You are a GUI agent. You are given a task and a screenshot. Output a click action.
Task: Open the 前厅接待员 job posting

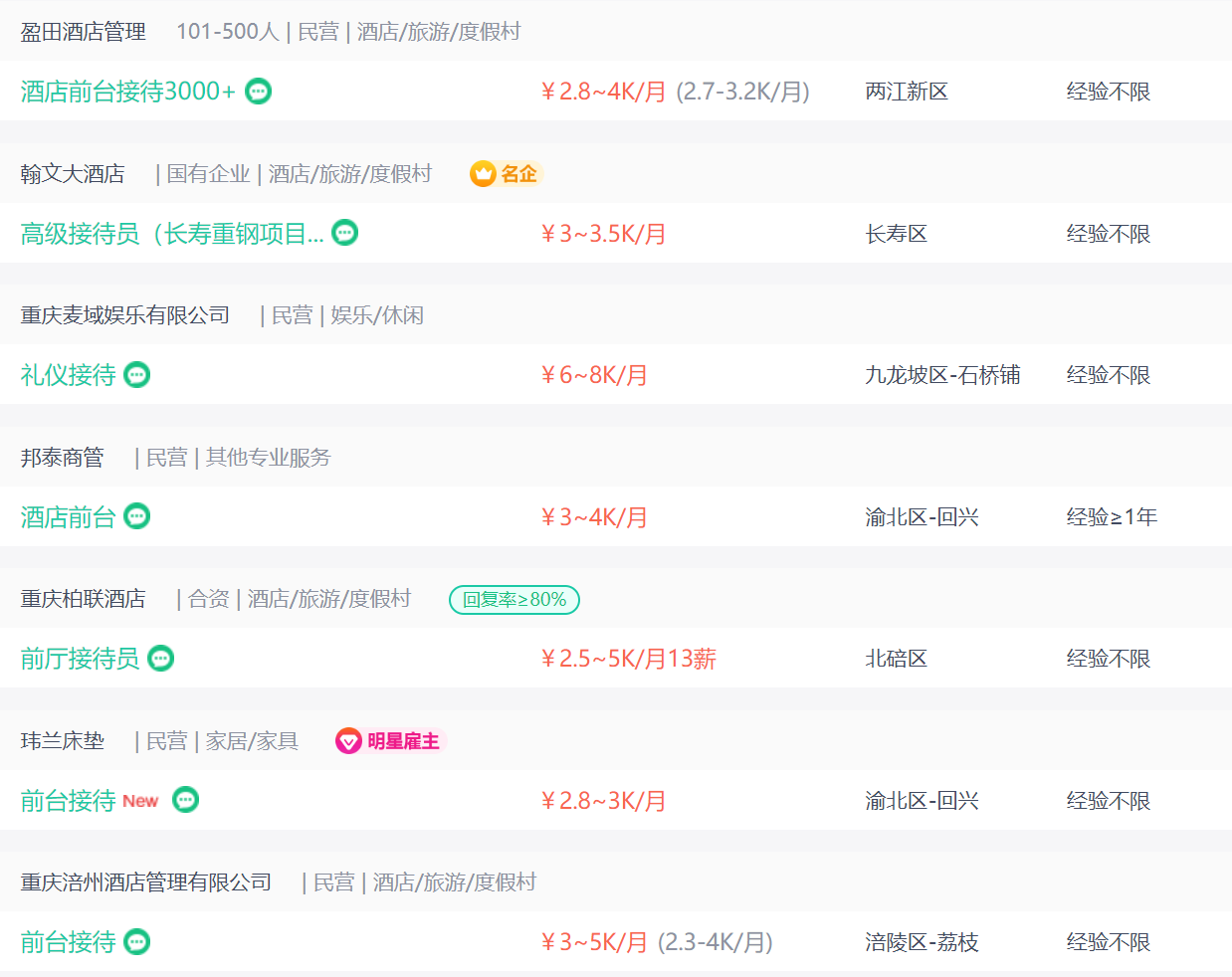click(80, 659)
